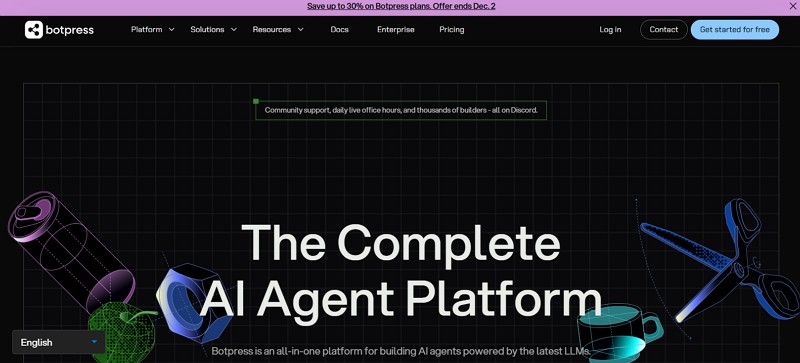
Task: Open the Platform menu
Action: pyautogui.click(x=146, y=30)
